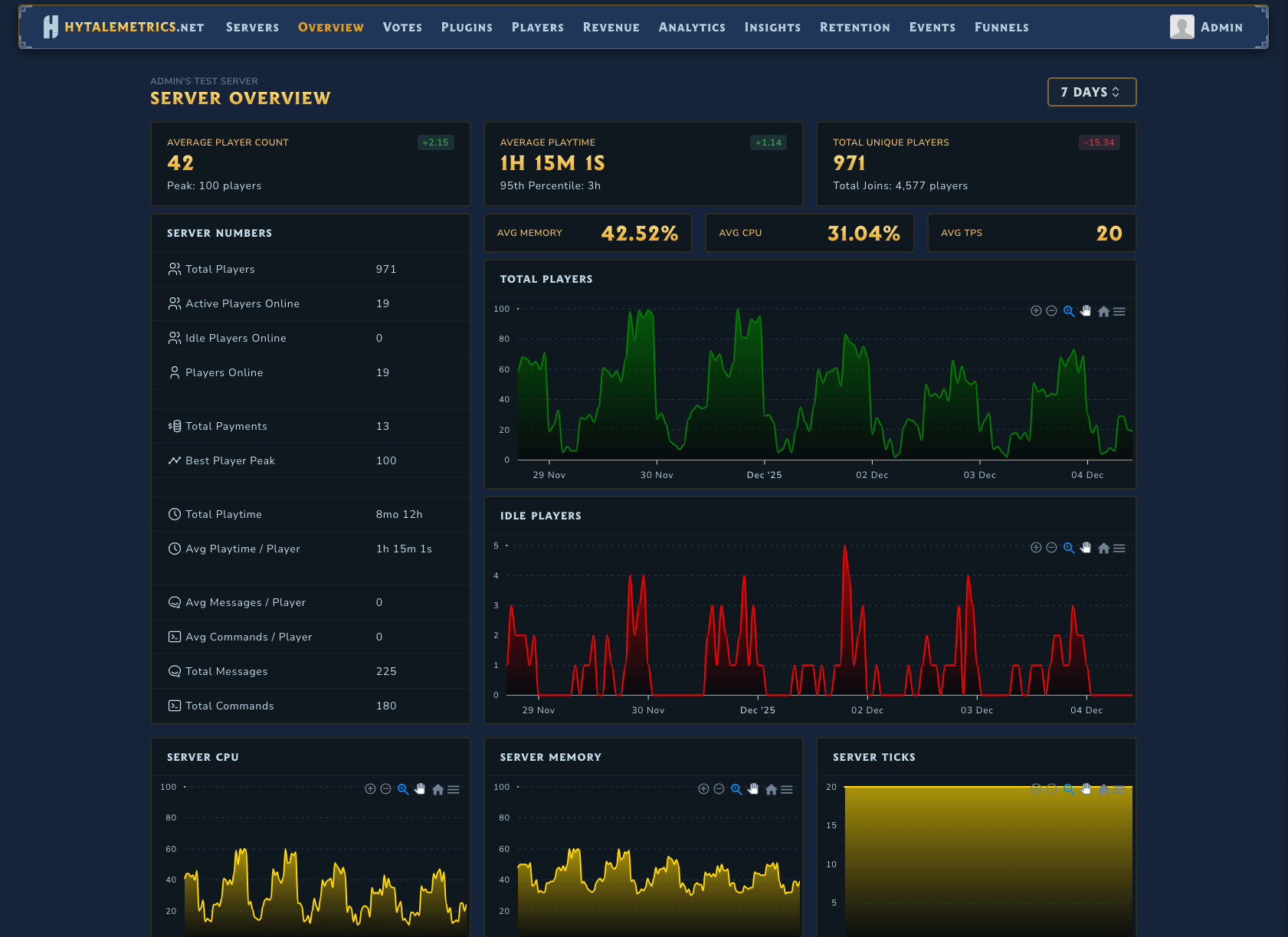This screenshot has height=937, width=1288.
Task: Toggle the pan tool on Total Players chart
Action: pyautogui.click(x=1086, y=311)
